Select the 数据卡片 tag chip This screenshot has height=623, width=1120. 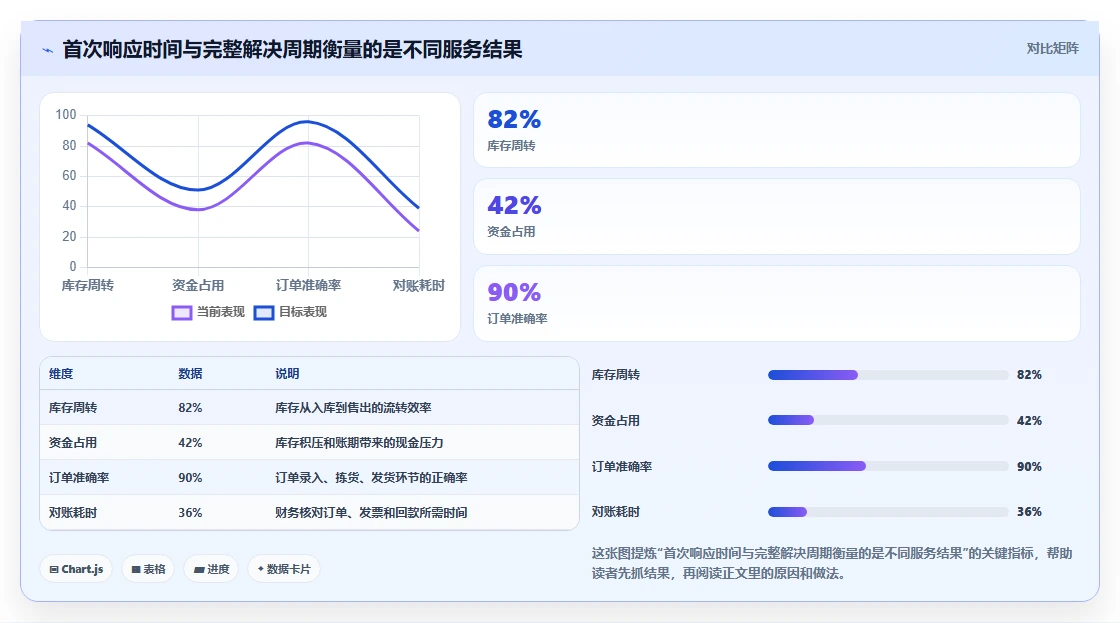tap(284, 569)
